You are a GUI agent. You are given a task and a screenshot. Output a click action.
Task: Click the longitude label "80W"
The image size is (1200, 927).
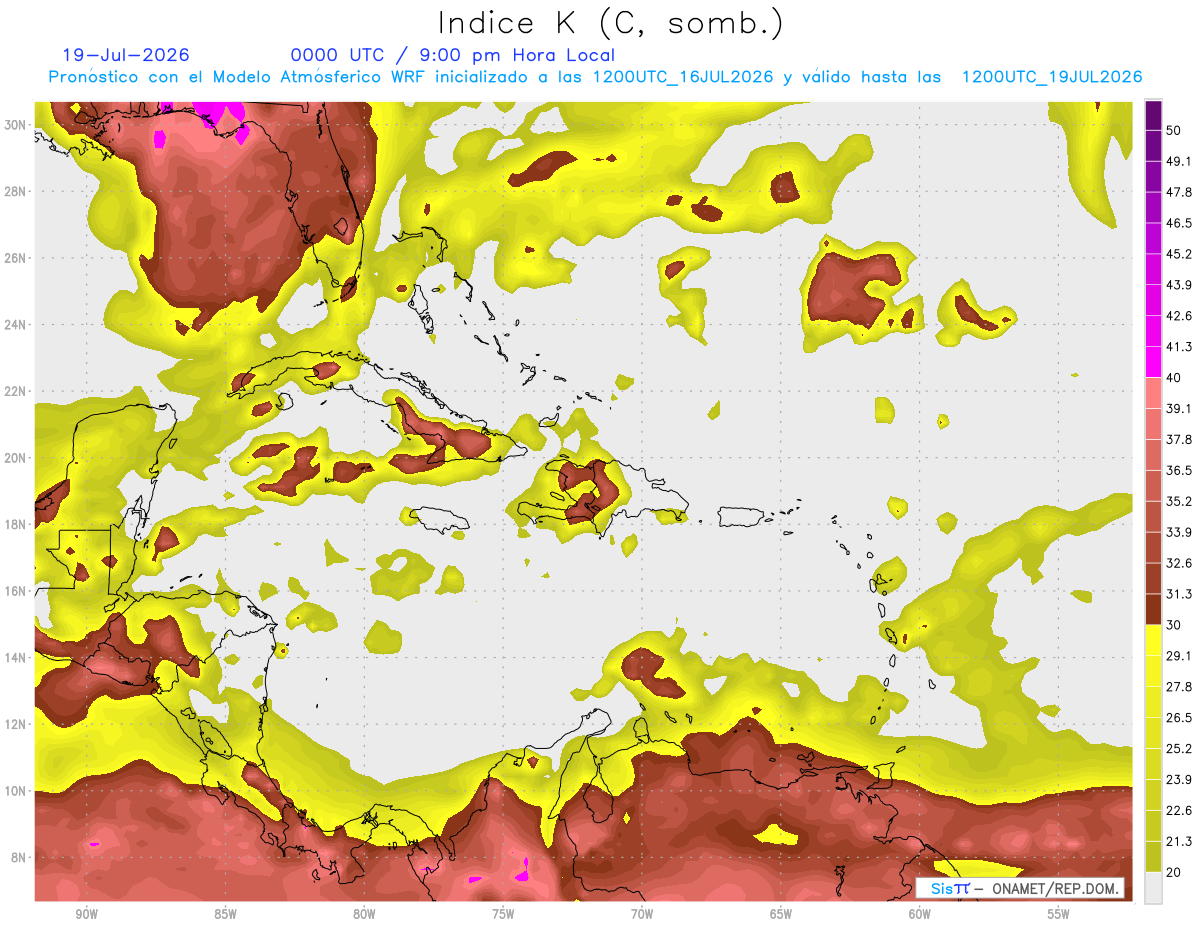[364, 914]
